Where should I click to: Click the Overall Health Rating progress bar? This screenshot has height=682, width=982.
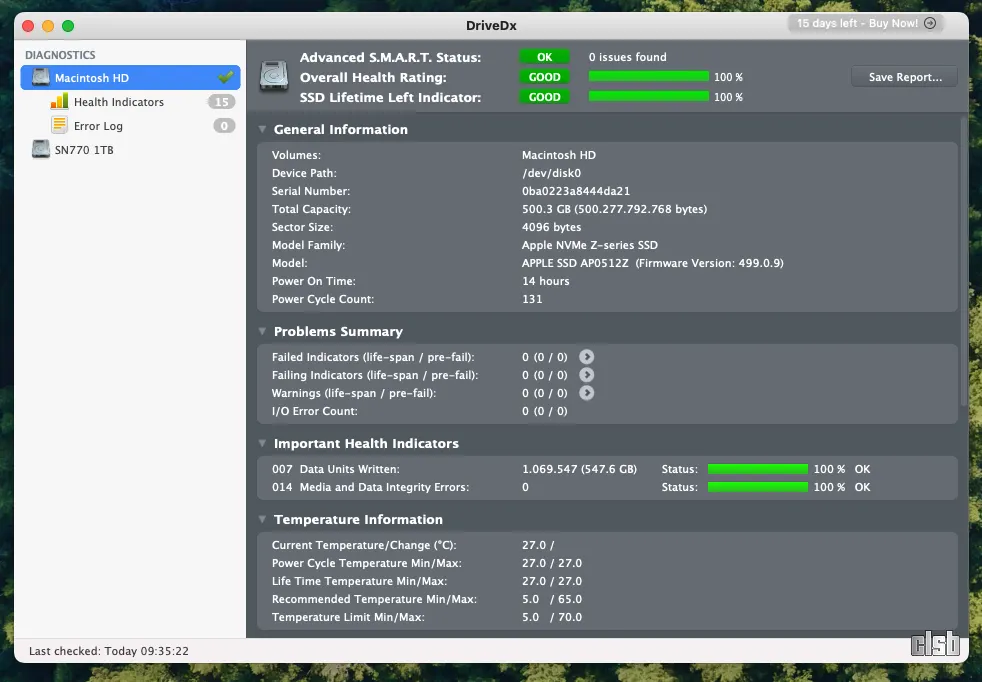pyautogui.click(x=648, y=77)
